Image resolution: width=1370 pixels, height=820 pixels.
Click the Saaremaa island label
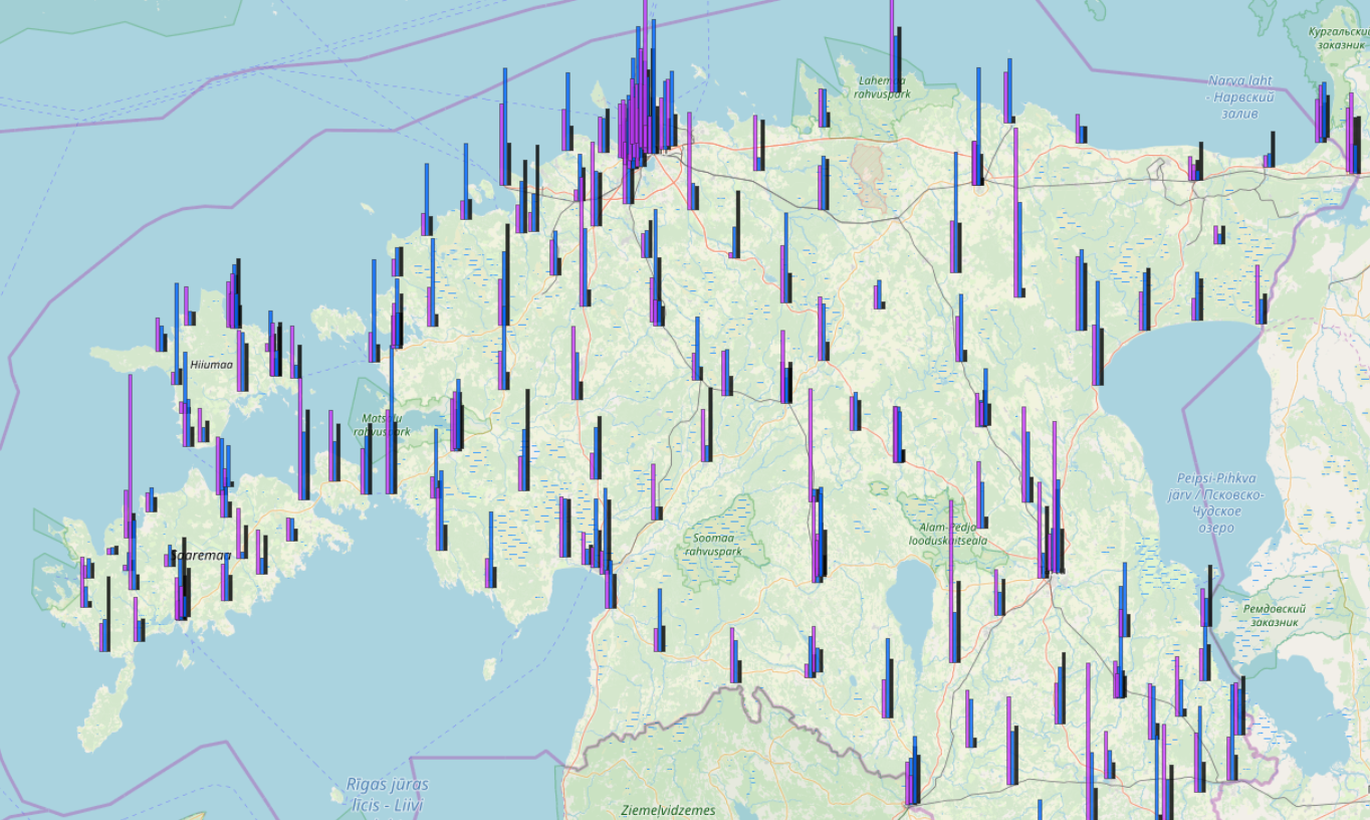200,555
